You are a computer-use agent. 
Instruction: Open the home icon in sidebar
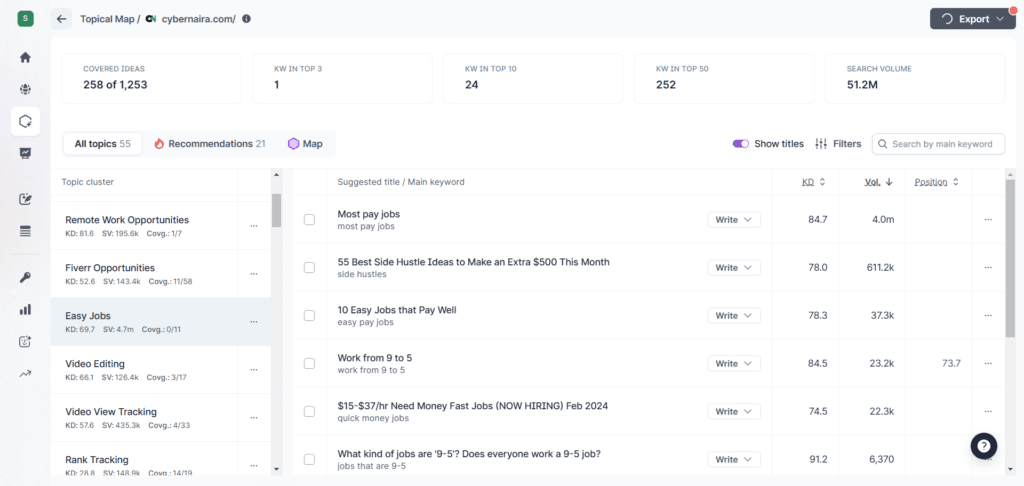click(x=25, y=57)
